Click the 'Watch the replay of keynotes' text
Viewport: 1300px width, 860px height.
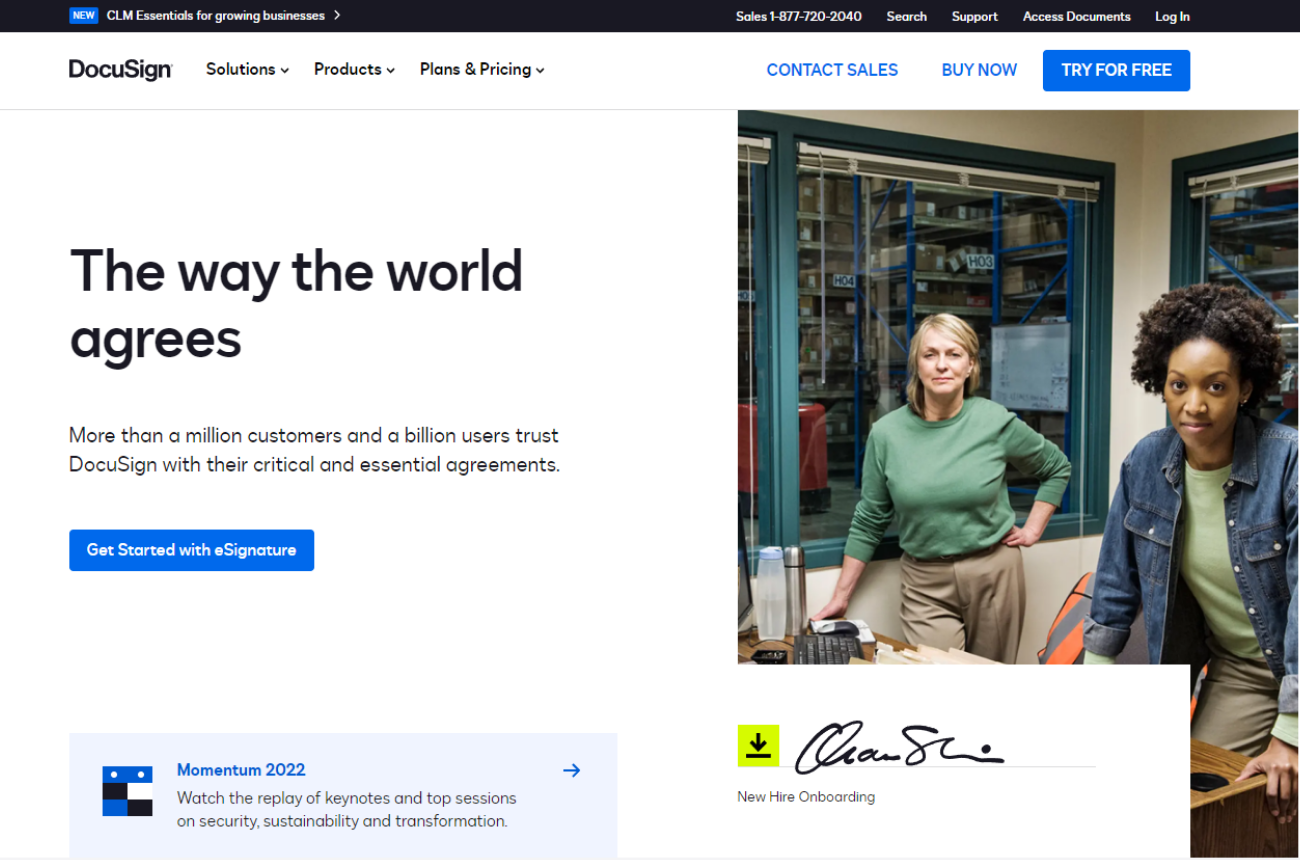(347, 810)
